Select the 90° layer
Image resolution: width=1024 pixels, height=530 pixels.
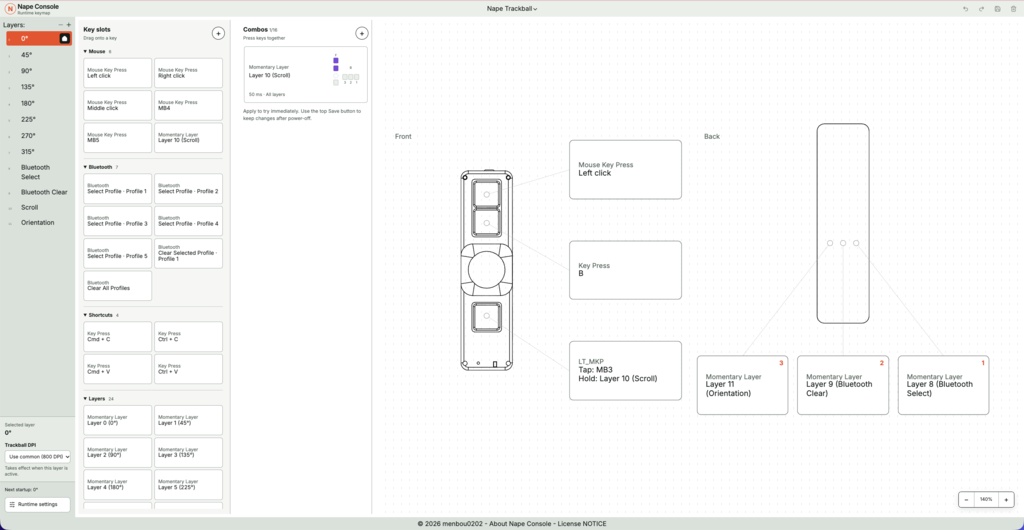click(37, 71)
